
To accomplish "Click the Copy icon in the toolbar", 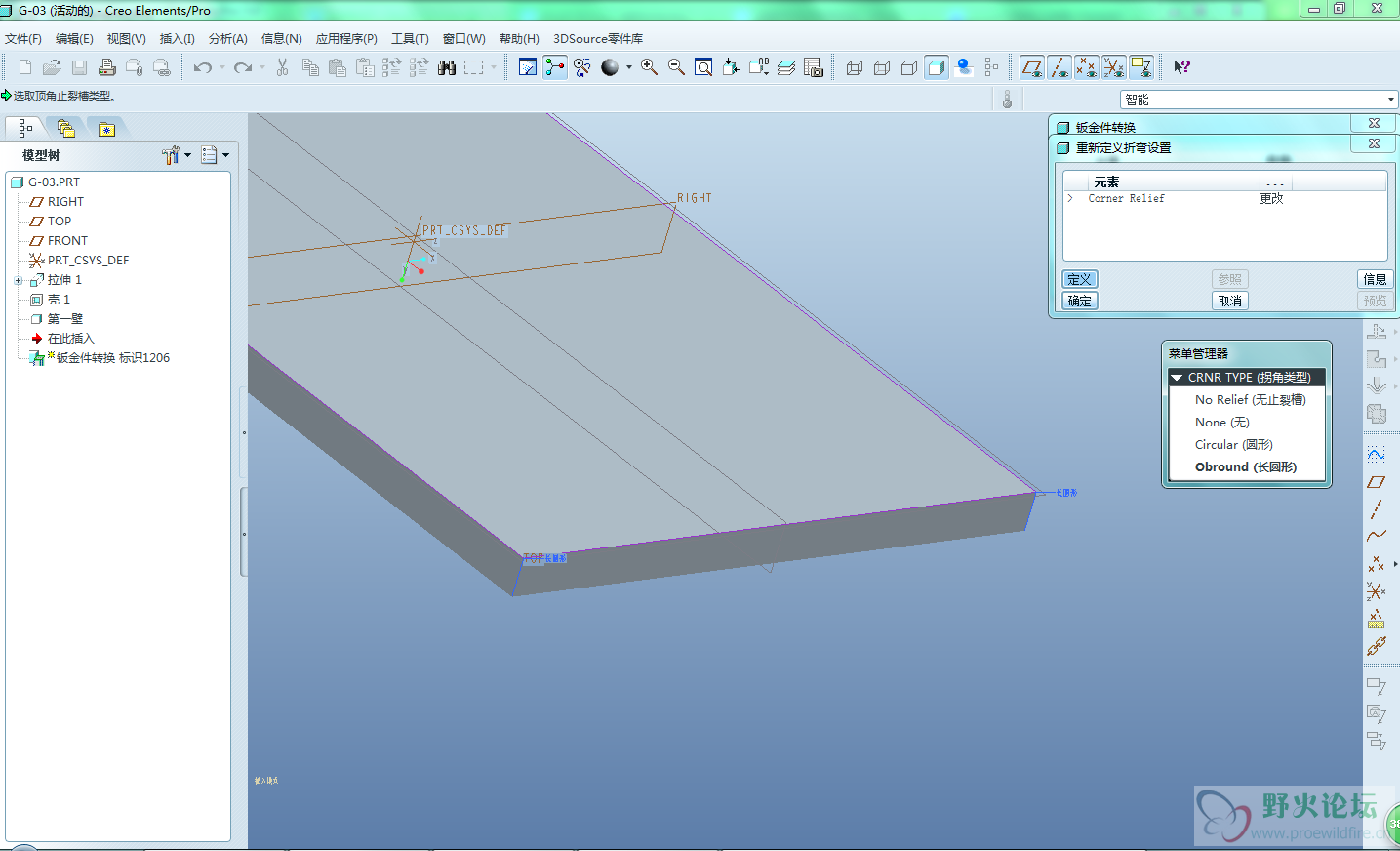I will [310, 67].
